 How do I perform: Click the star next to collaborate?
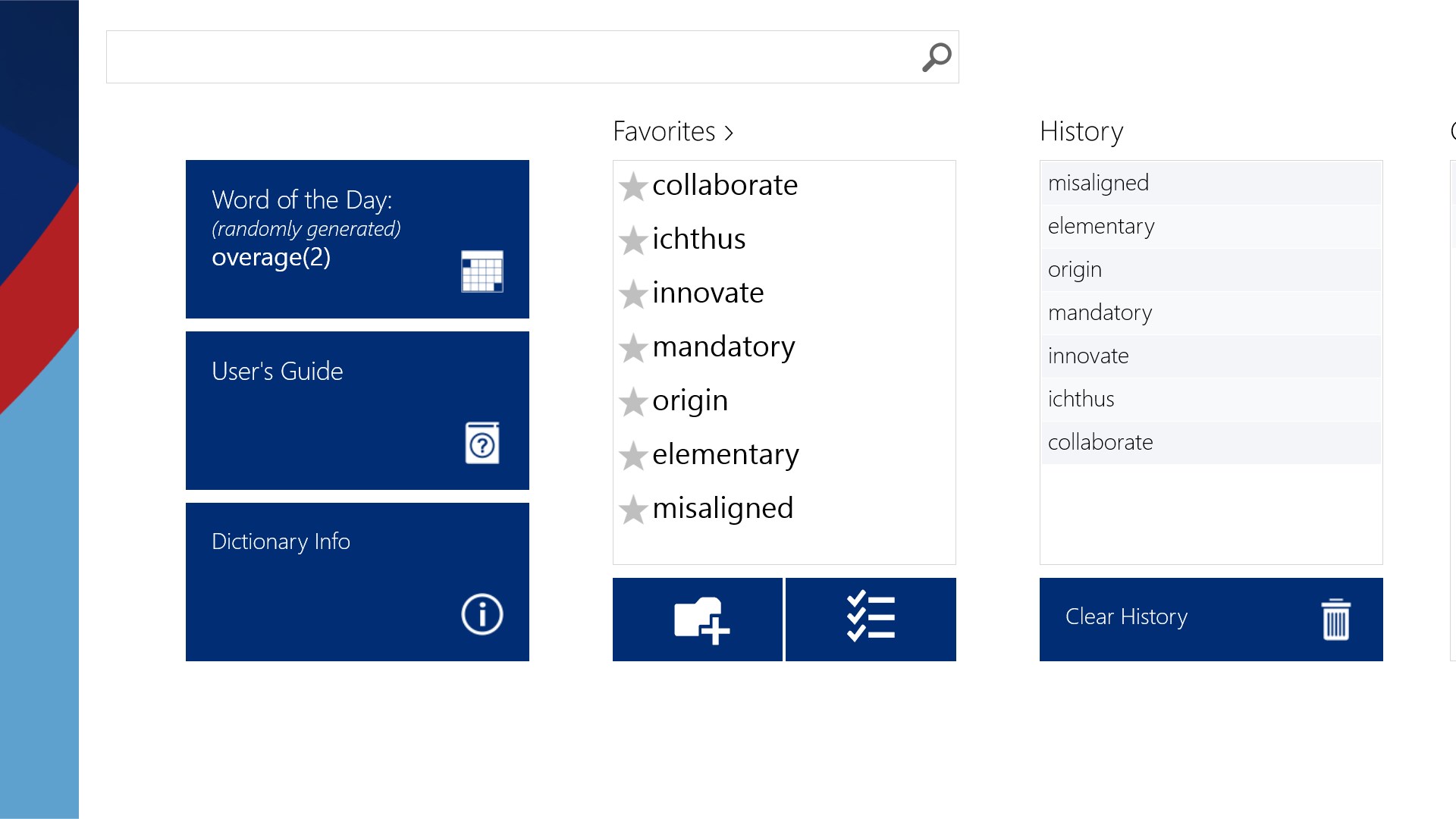[632, 187]
